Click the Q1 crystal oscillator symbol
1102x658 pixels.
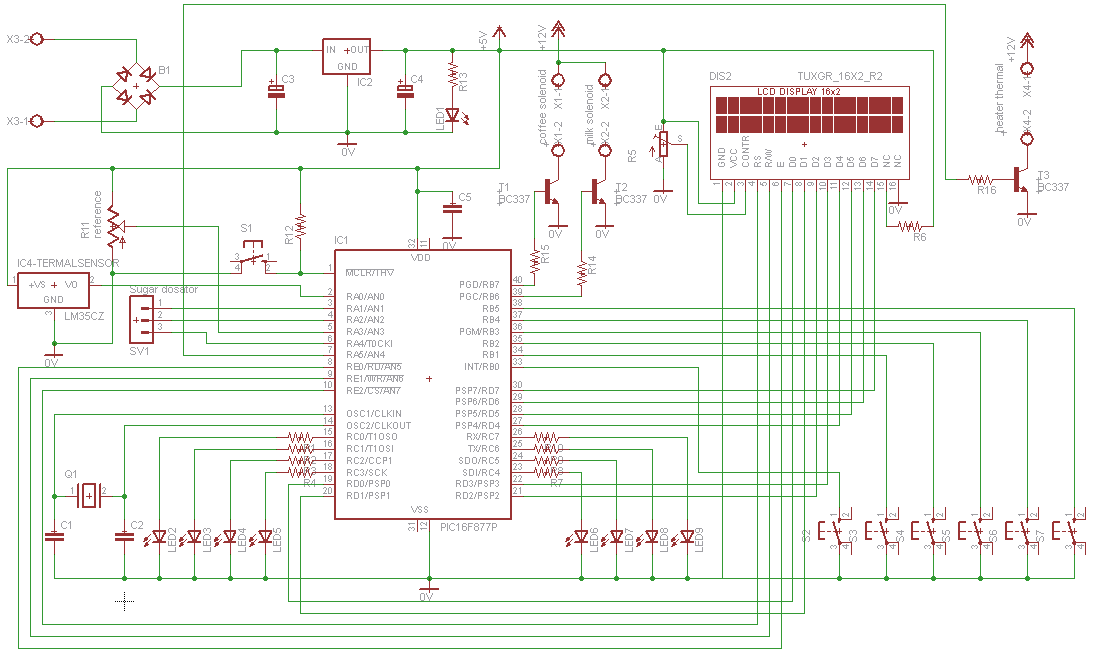(90, 495)
